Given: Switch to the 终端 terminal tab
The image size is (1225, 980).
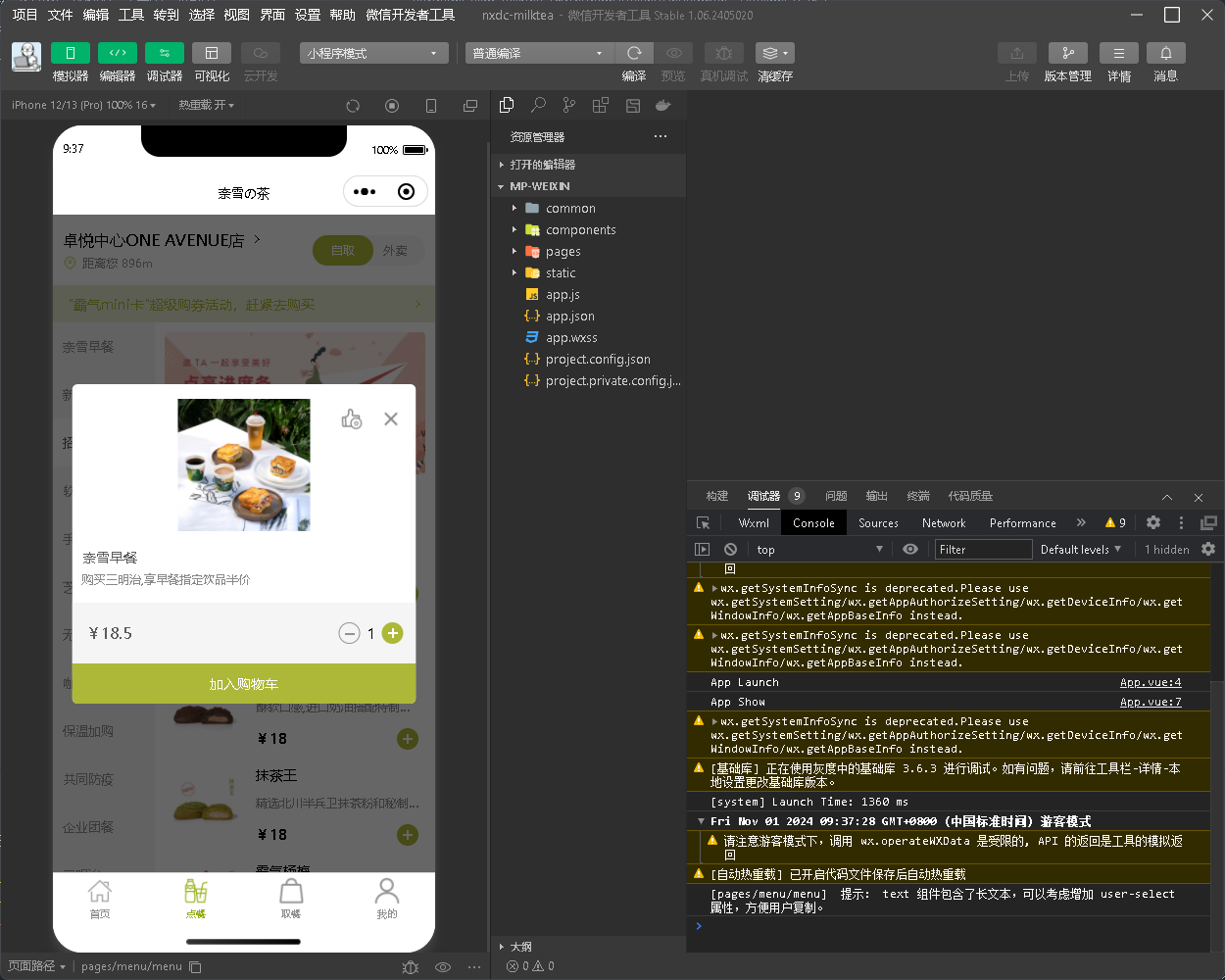Looking at the screenshot, I should pyautogui.click(x=918, y=496).
